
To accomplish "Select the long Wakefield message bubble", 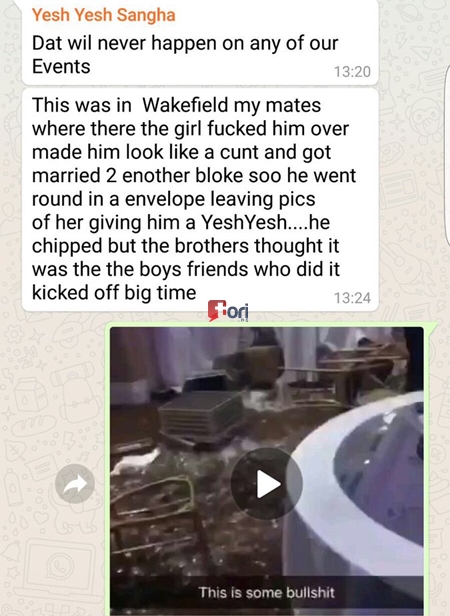I will (200, 200).
